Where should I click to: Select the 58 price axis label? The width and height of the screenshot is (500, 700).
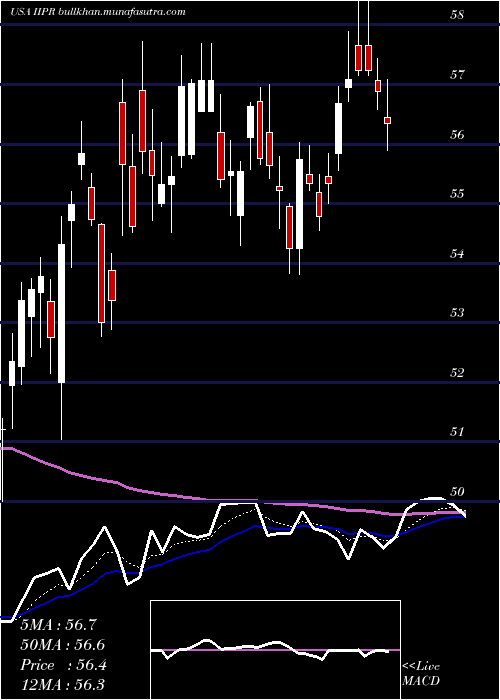click(x=457, y=15)
